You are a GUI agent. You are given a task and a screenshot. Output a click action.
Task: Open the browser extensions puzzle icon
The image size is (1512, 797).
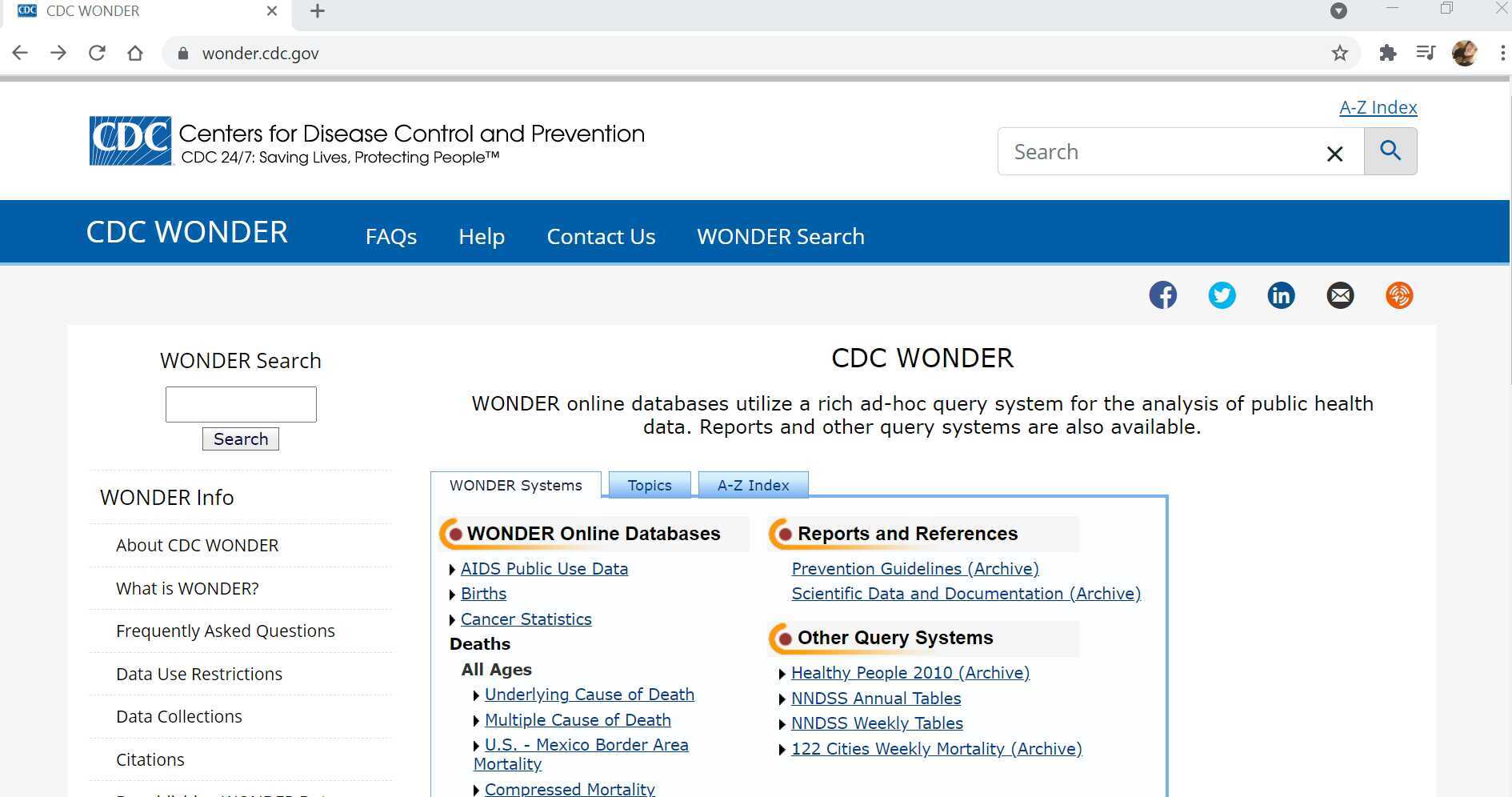[1388, 53]
